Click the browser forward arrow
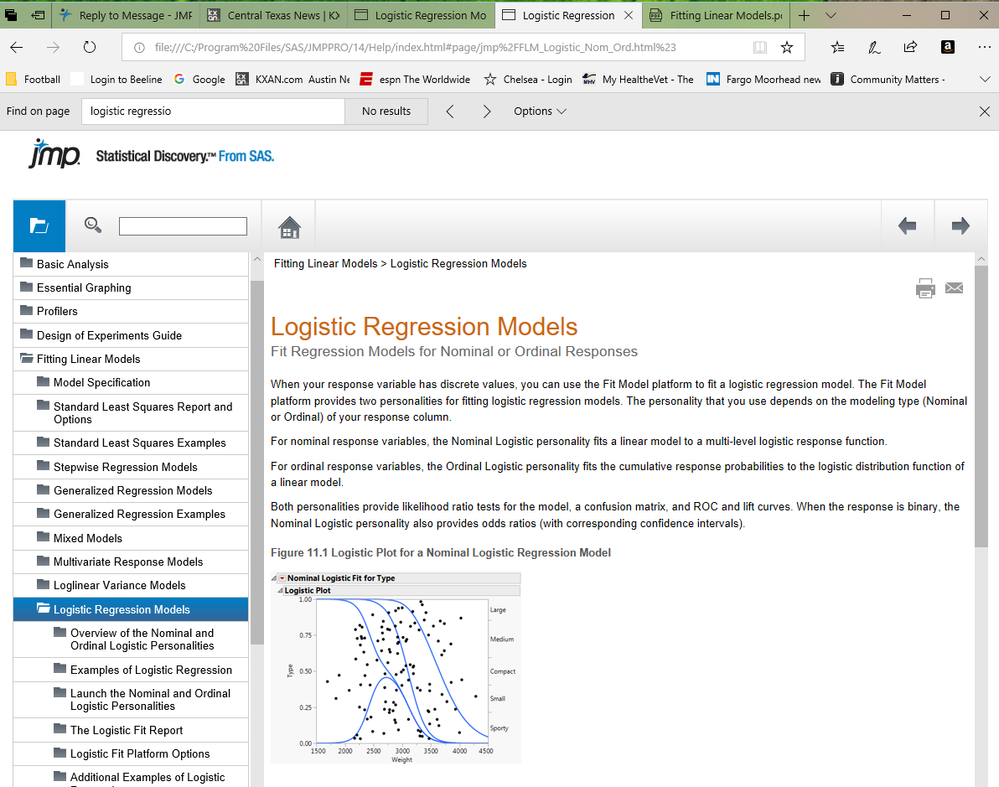The height and width of the screenshot is (787, 999). pyautogui.click(x=53, y=47)
